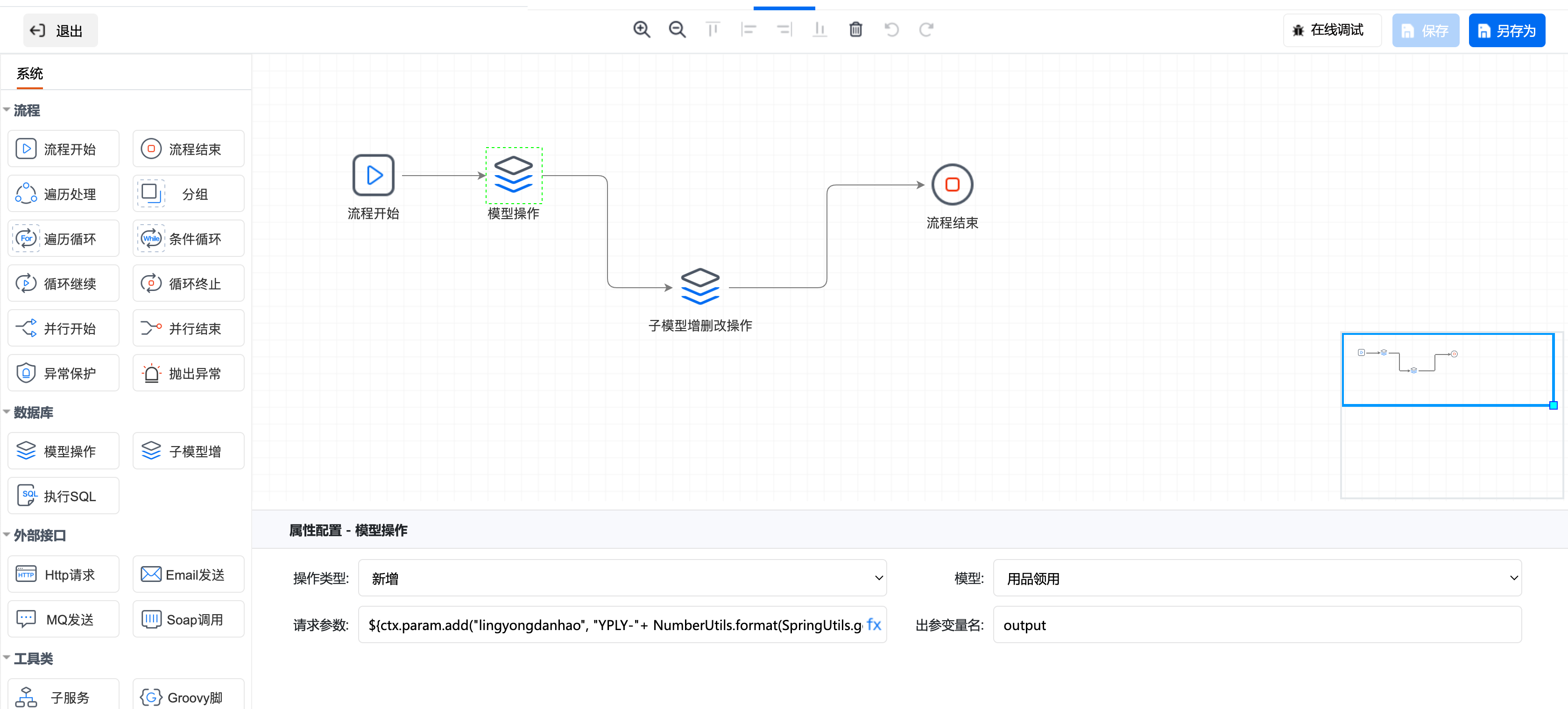Click the align top toolbar icon
The height and width of the screenshot is (709, 1568).
pos(713,29)
